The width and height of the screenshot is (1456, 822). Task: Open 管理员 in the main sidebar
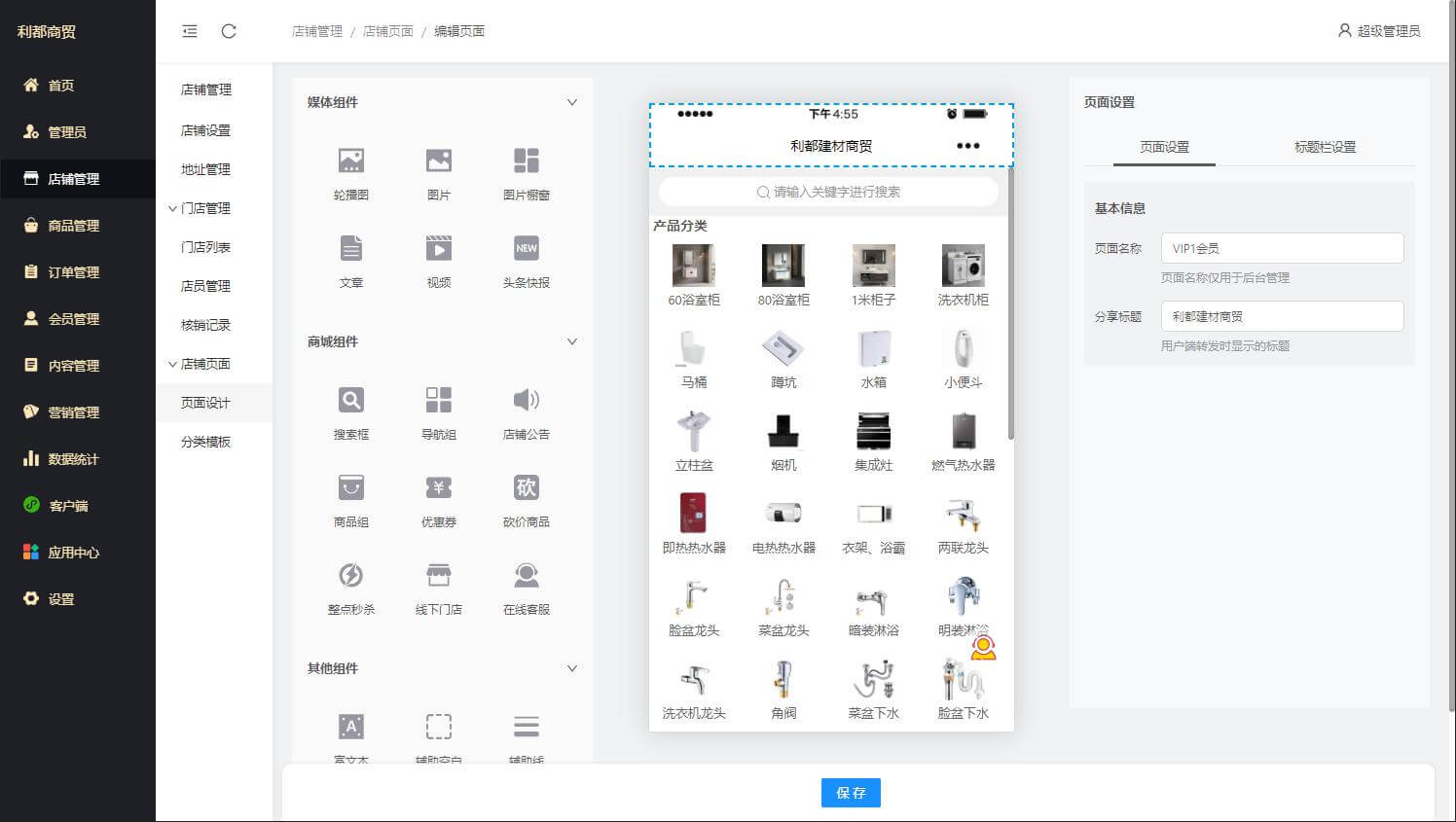tap(78, 132)
